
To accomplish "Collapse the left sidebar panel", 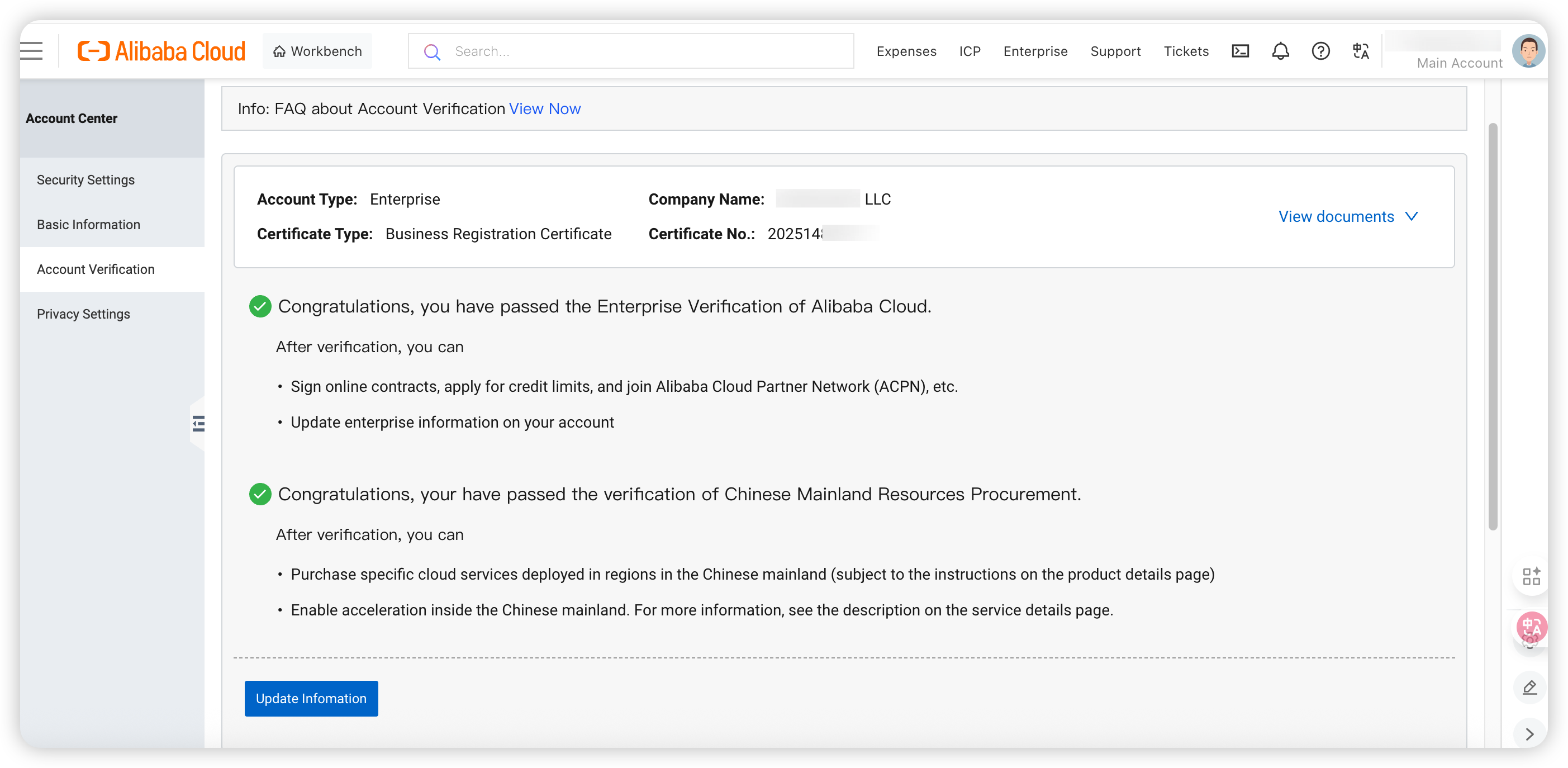I will pyautogui.click(x=198, y=423).
